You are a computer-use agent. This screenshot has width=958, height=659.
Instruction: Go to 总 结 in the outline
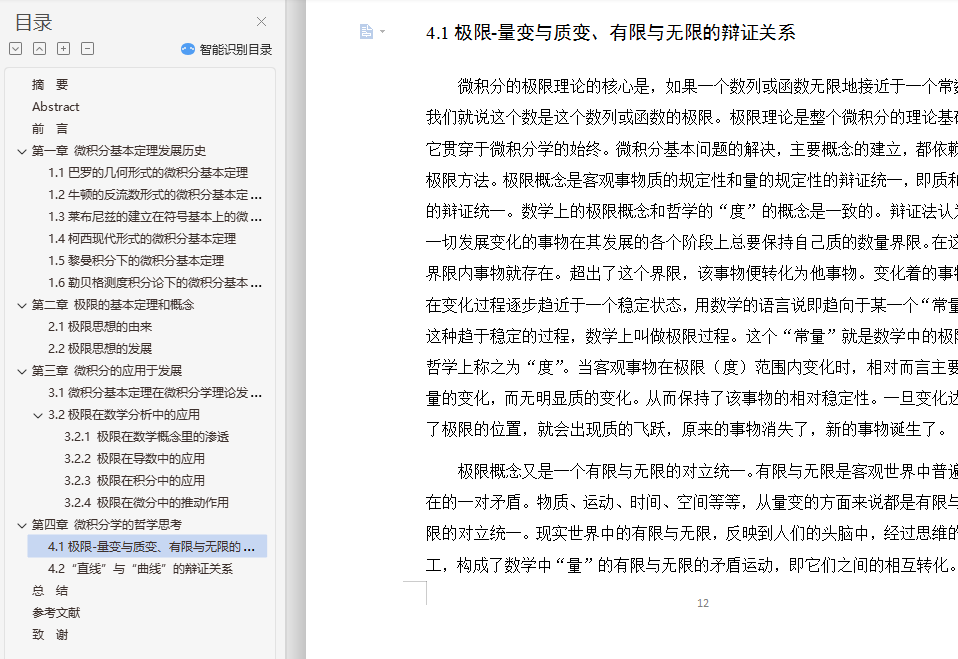50,591
